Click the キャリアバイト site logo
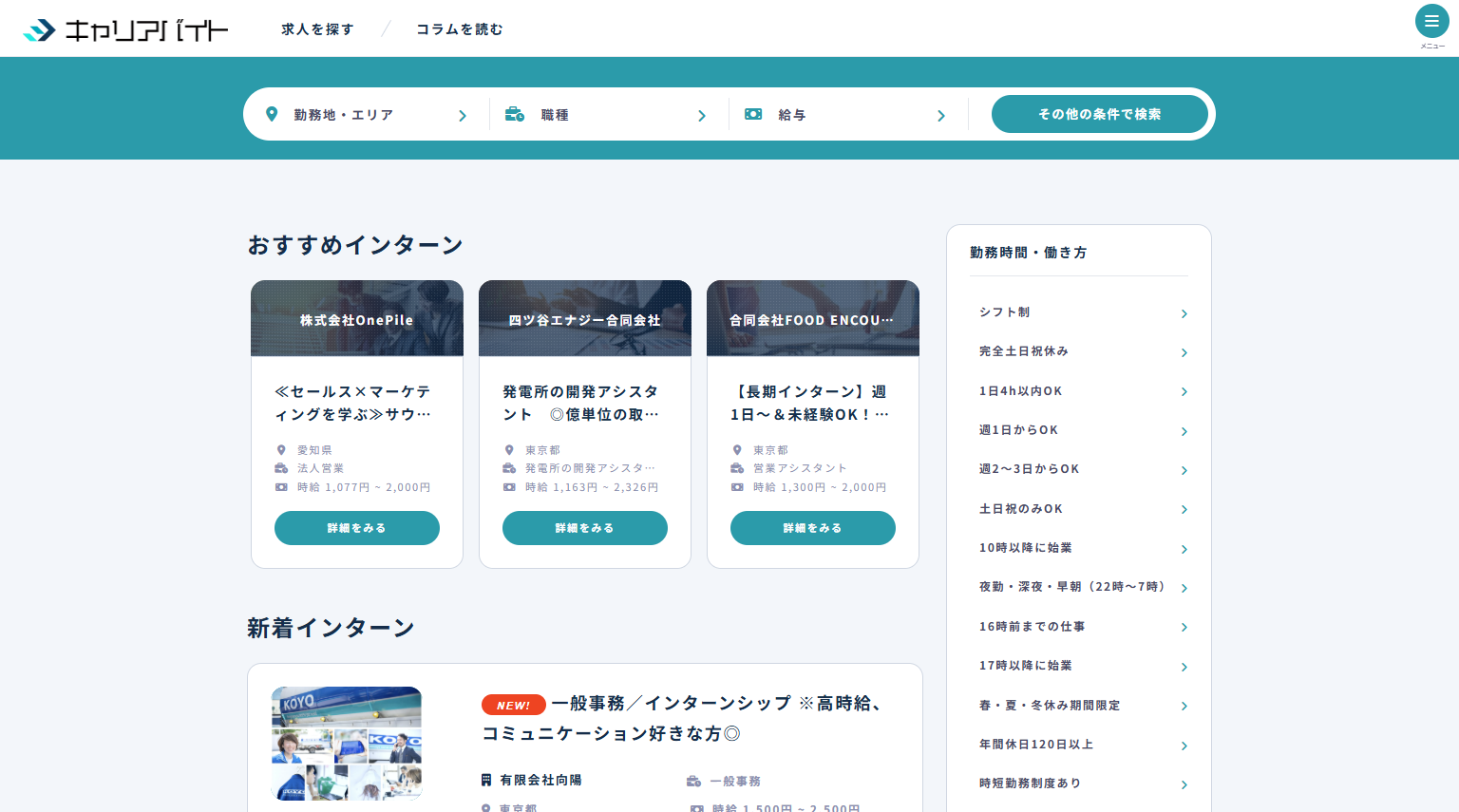This screenshot has width=1459, height=812. click(x=125, y=30)
